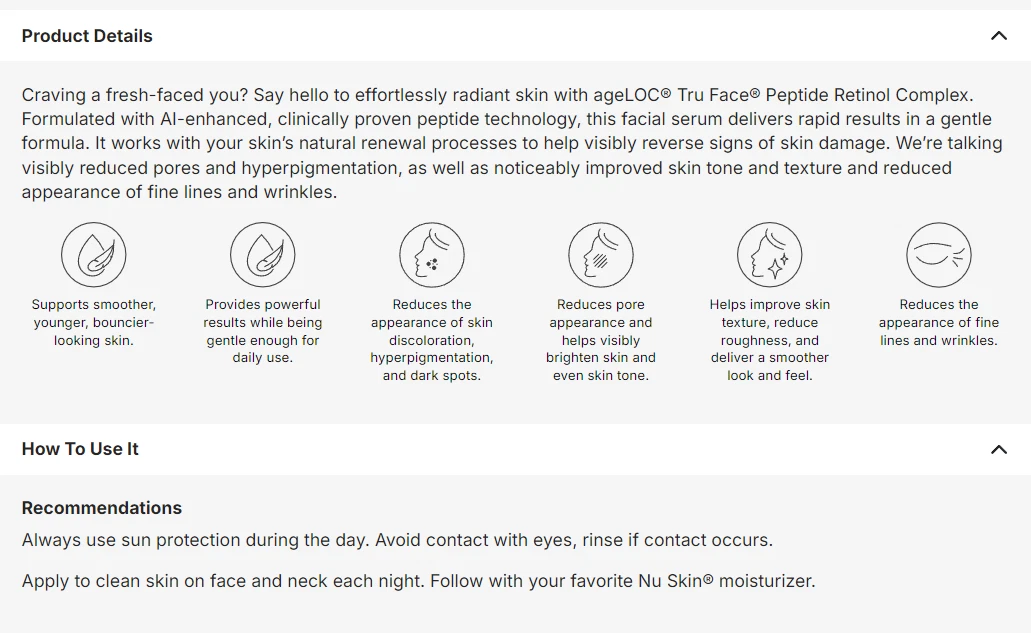The height and width of the screenshot is (633, 1031).
Task: Click the fine lines eye icon
Action: [939, 255]
